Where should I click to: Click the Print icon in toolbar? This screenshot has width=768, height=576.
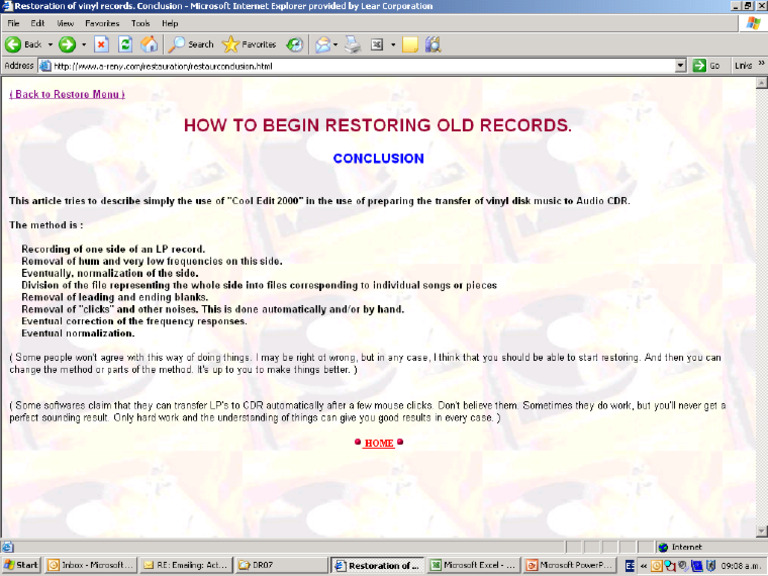[x=352, y=44]
